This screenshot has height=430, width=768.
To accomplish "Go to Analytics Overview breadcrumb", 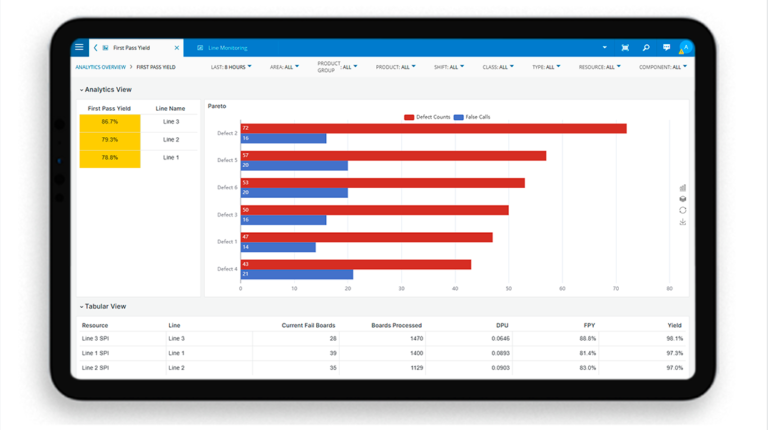I will point(100,67).
